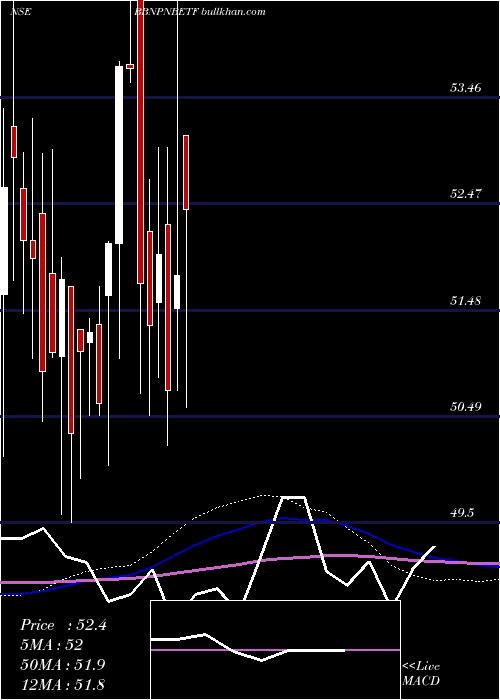This screenshot has width=500, height=700.
Task: Click the NSE exchange label
Action: click(21, 12)
